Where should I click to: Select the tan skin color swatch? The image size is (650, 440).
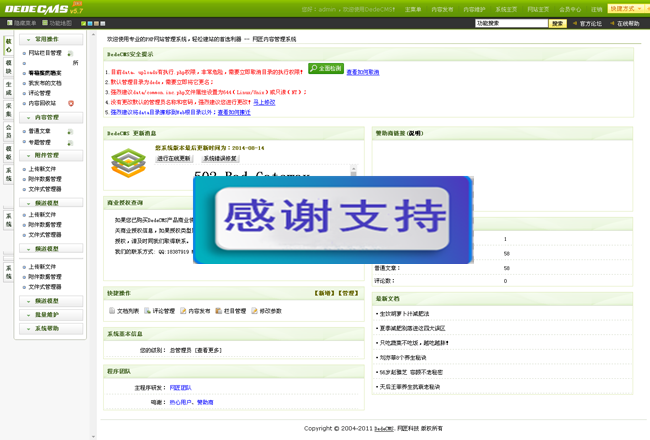(x=96, y=24)
